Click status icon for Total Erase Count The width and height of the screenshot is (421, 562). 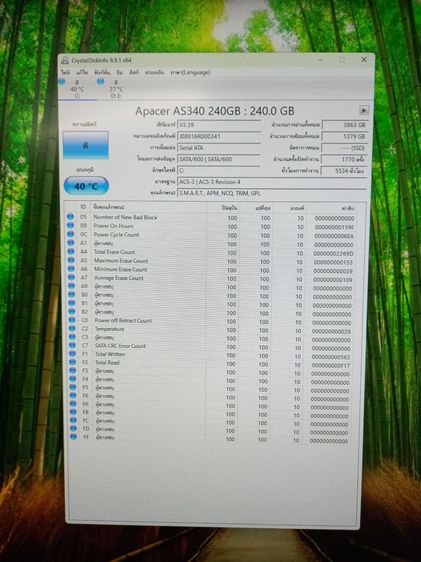[x=71, y=251]
